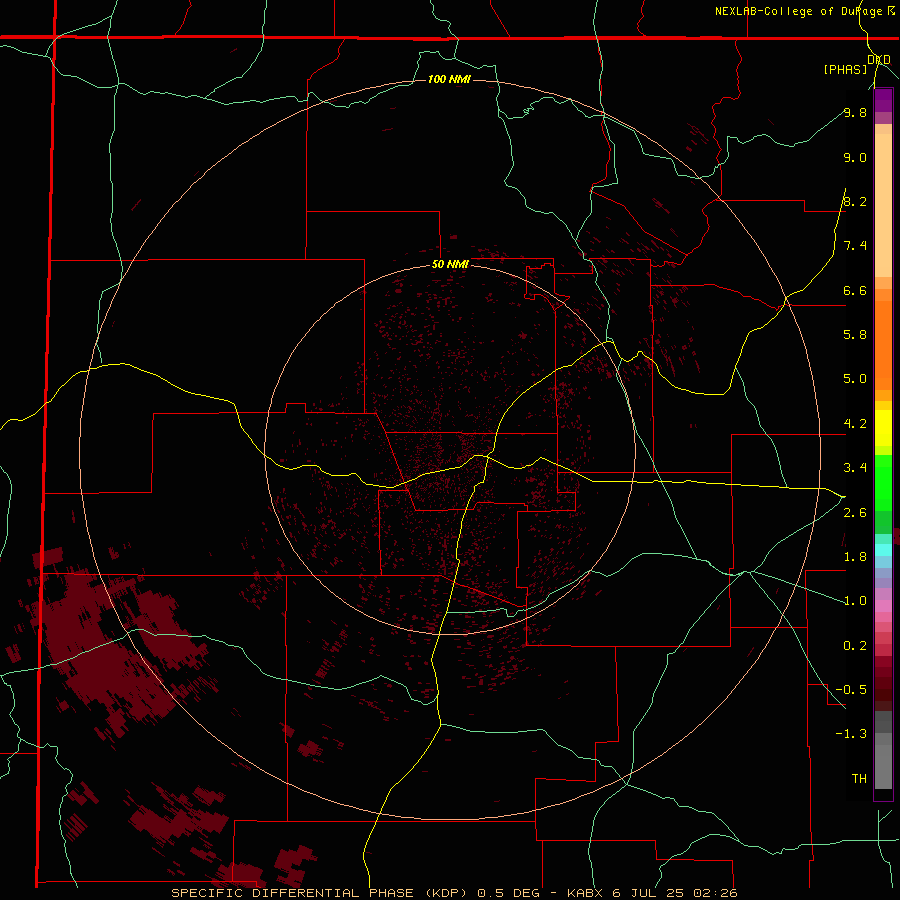Select the 7.4 value on the color scale
Screen dimensions: 900x900
click(855, 246)
